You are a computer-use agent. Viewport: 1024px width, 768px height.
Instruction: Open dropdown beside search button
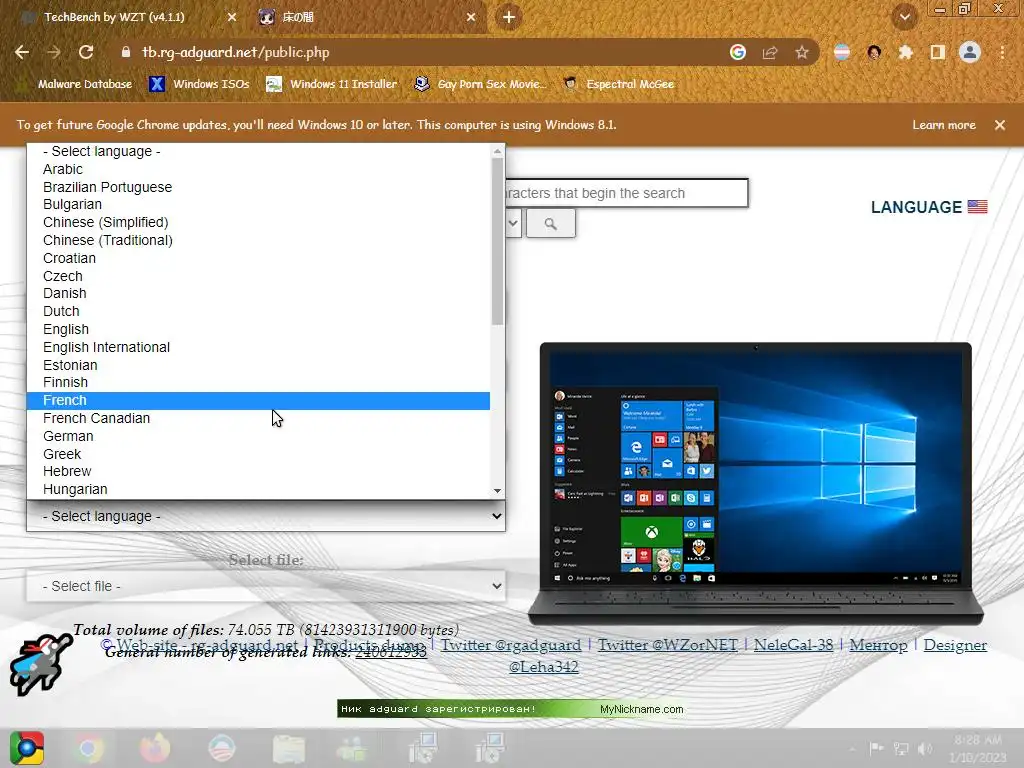(x=513, y=223)
